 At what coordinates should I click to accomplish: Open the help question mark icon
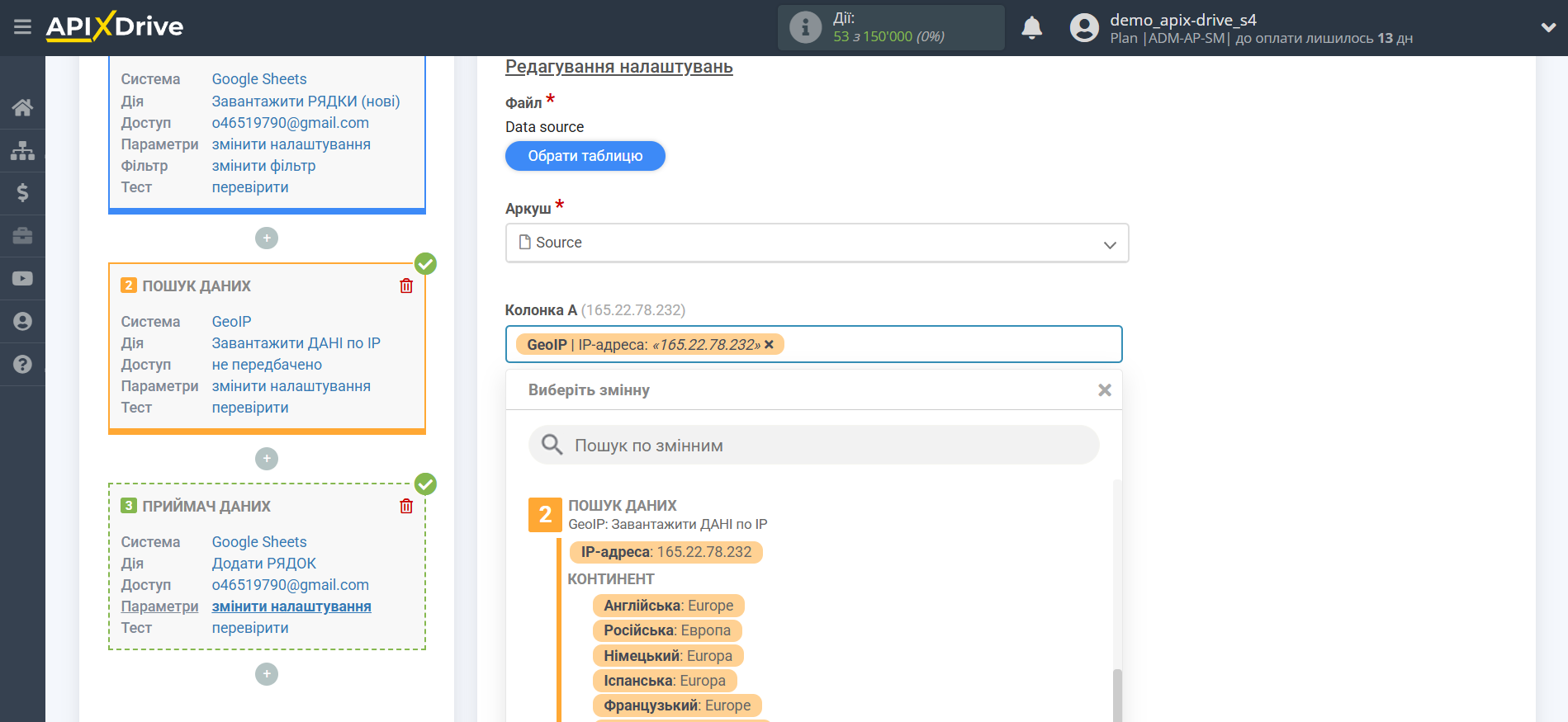[x=22, y=364]
